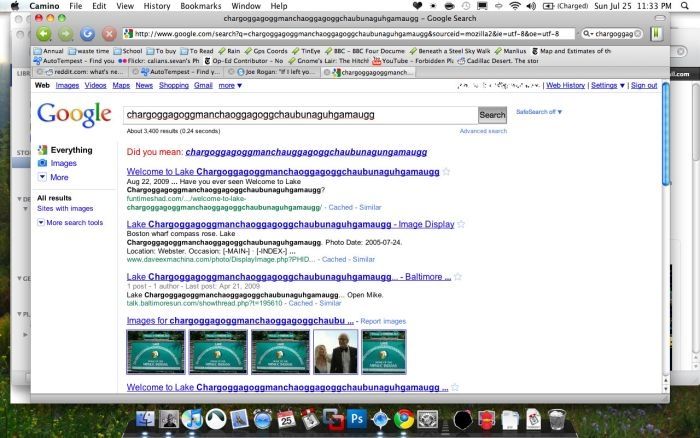Click the browser Forward button
The image size is (700, 438).
pos(63,33)
